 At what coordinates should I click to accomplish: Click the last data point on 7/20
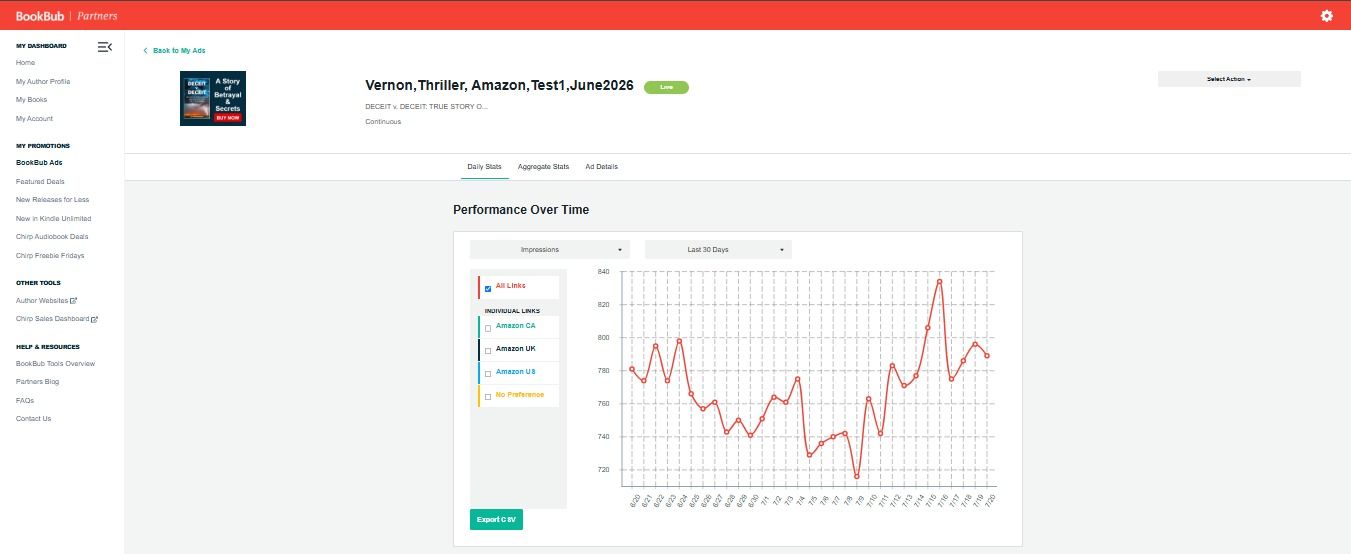tap(987, 355)
